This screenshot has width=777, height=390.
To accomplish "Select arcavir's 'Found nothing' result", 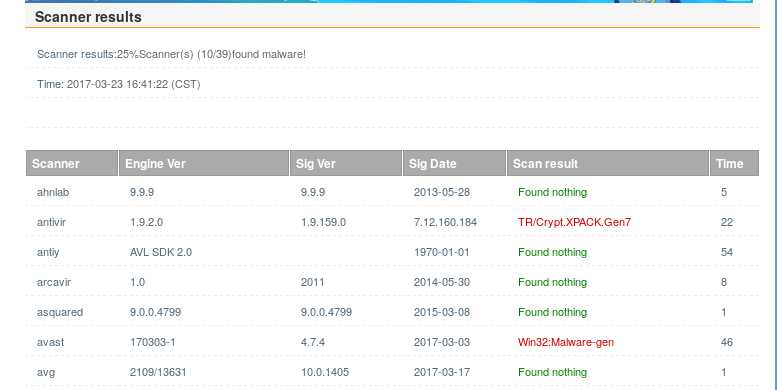I will pos(553,282).
